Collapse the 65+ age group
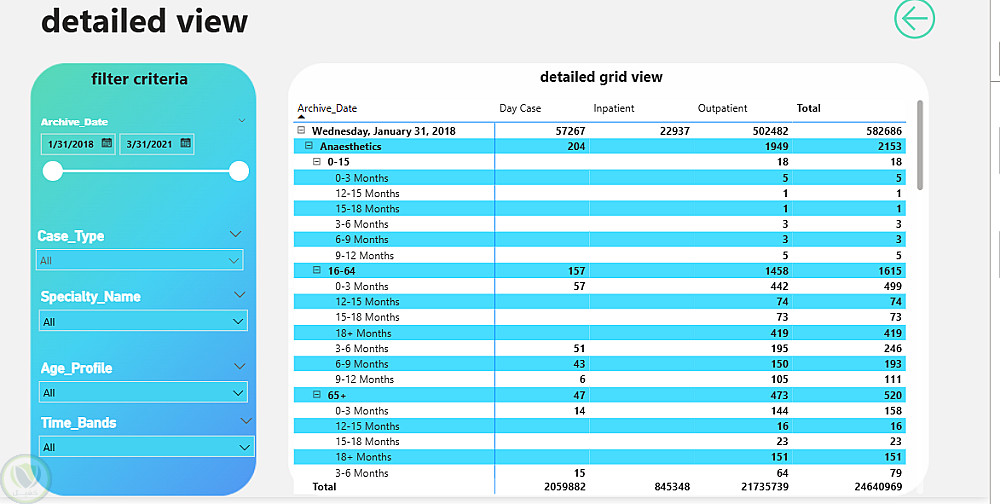The width and height of the screenshot is (1000, 504). [x=316, y=395]
